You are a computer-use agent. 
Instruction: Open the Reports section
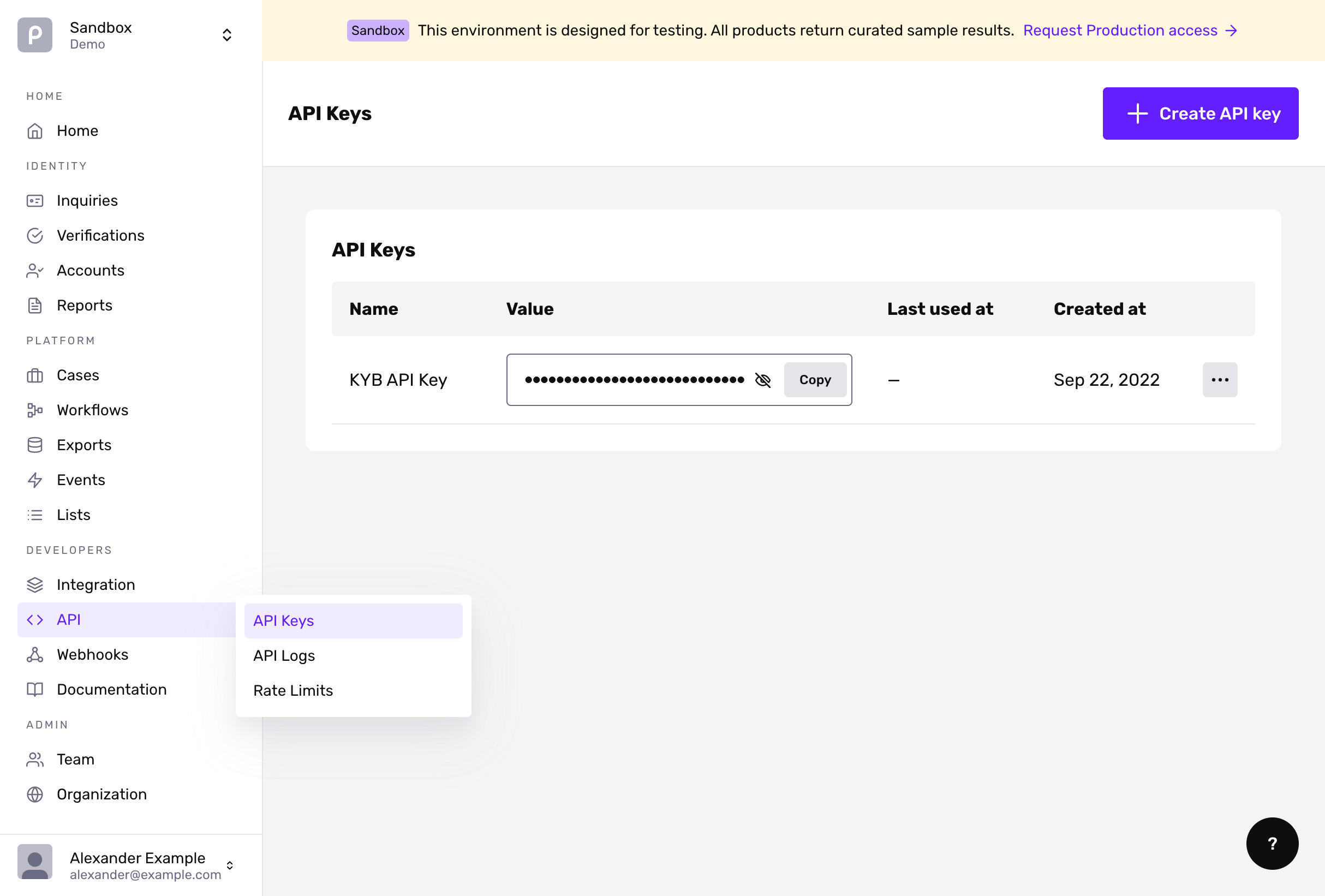point(84,305)
